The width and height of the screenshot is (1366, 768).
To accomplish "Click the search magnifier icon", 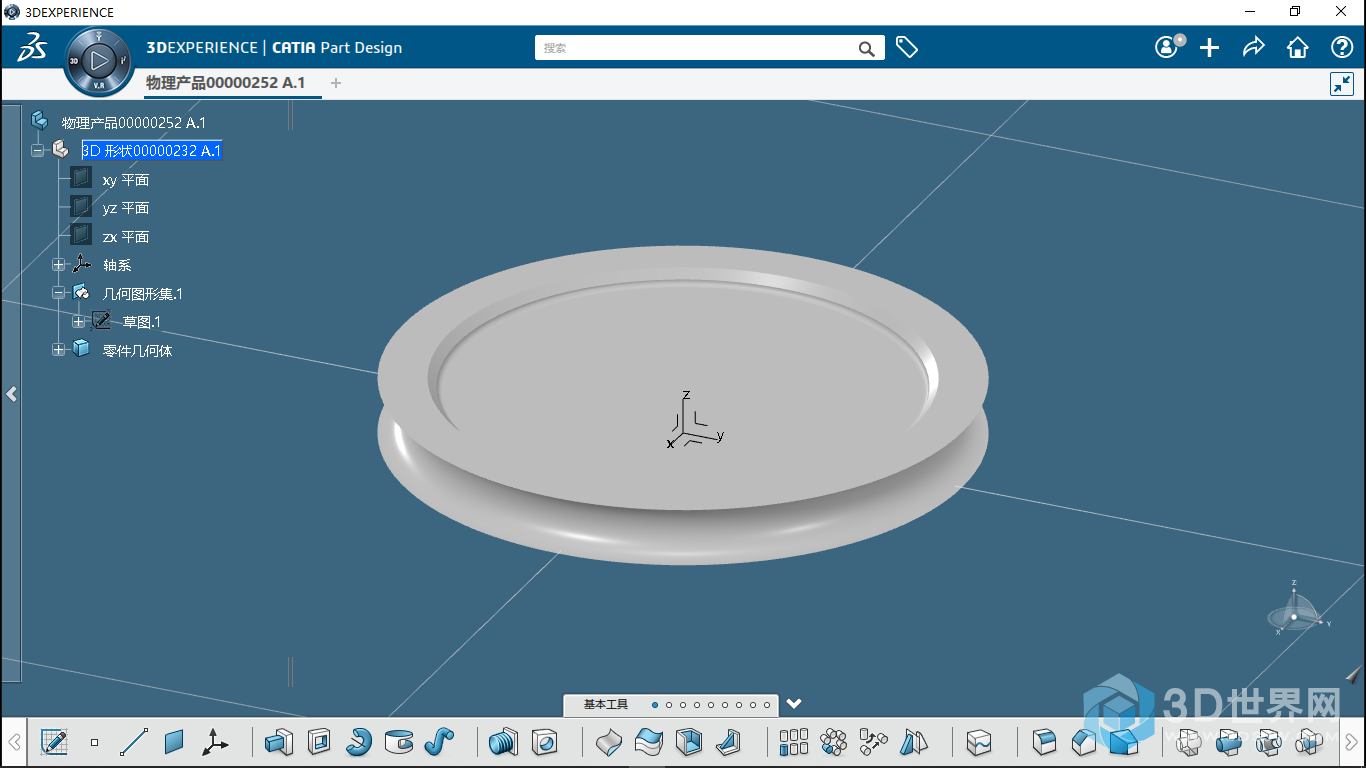I will (x=867, y=48).
